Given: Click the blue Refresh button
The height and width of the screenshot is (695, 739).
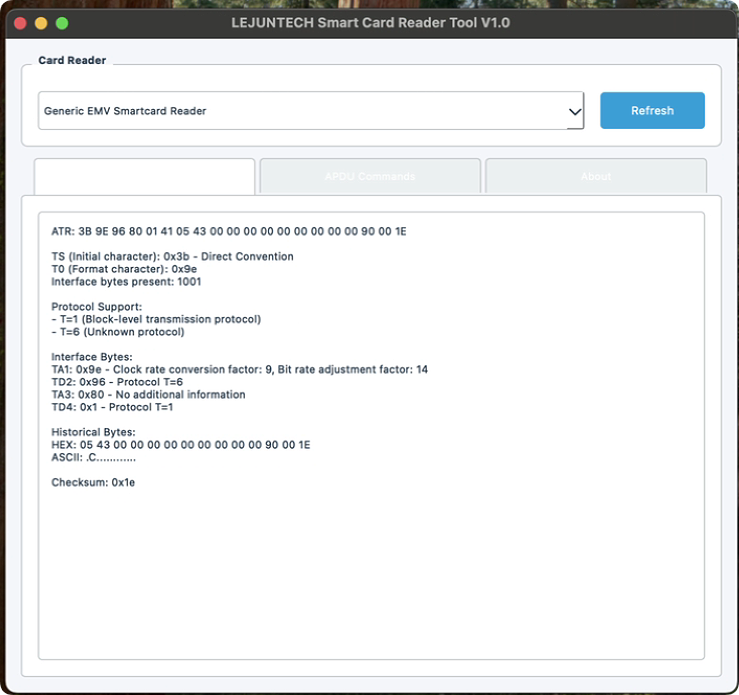Looking at the screenshot, I should pos(652,111).
